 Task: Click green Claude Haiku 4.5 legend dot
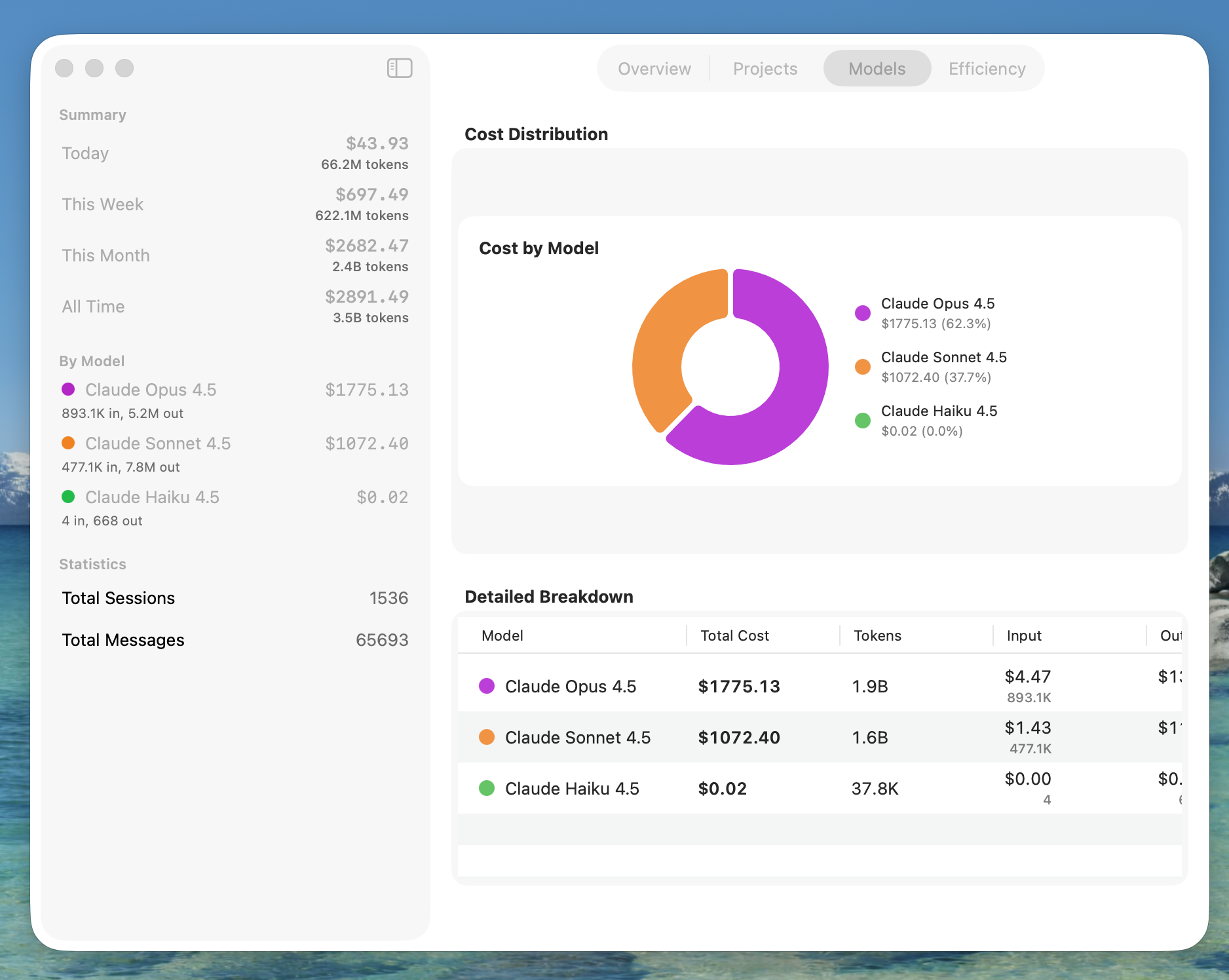pos(863,421)
